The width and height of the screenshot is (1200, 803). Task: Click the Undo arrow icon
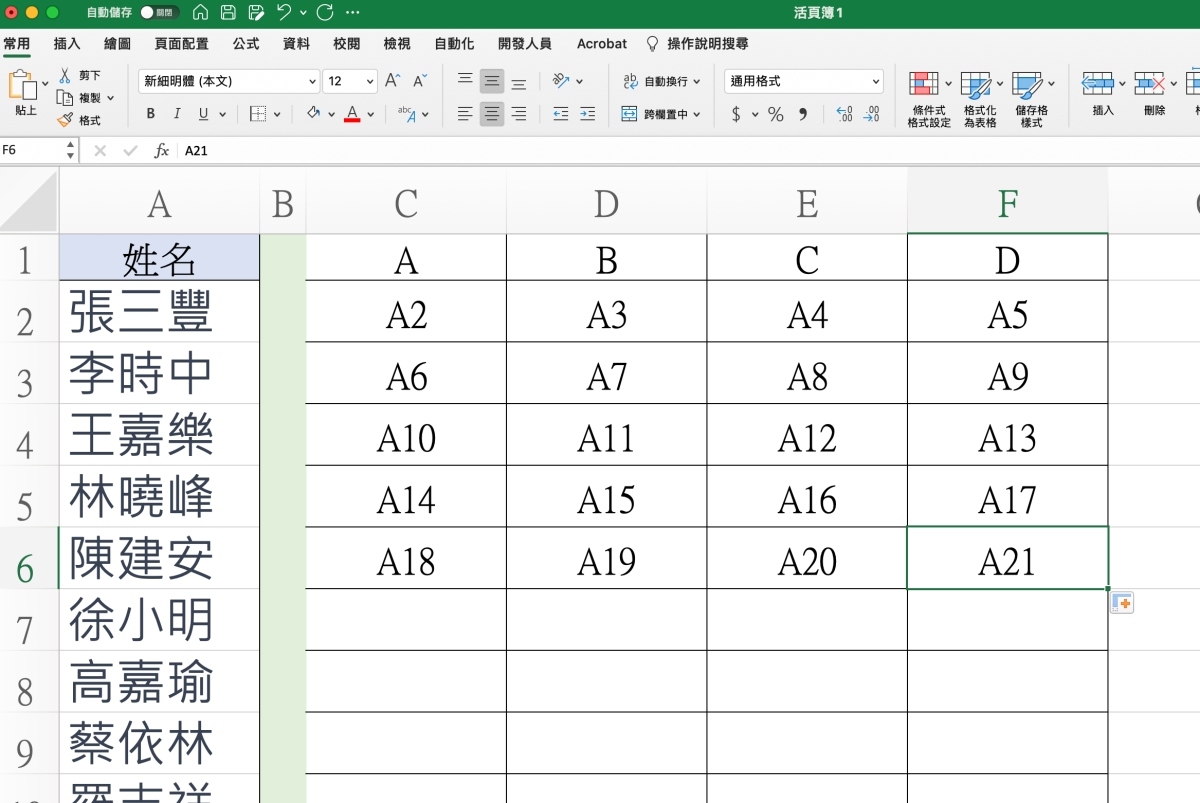tap(284, 13)
